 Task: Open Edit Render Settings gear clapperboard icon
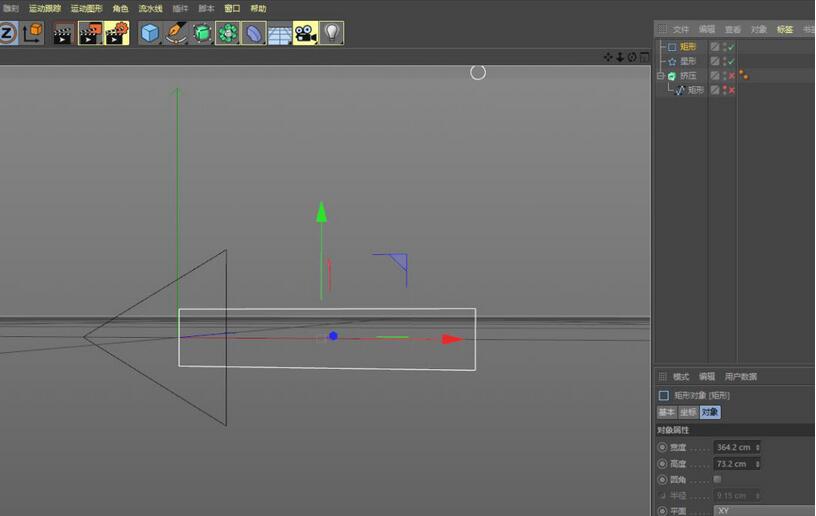116,33
